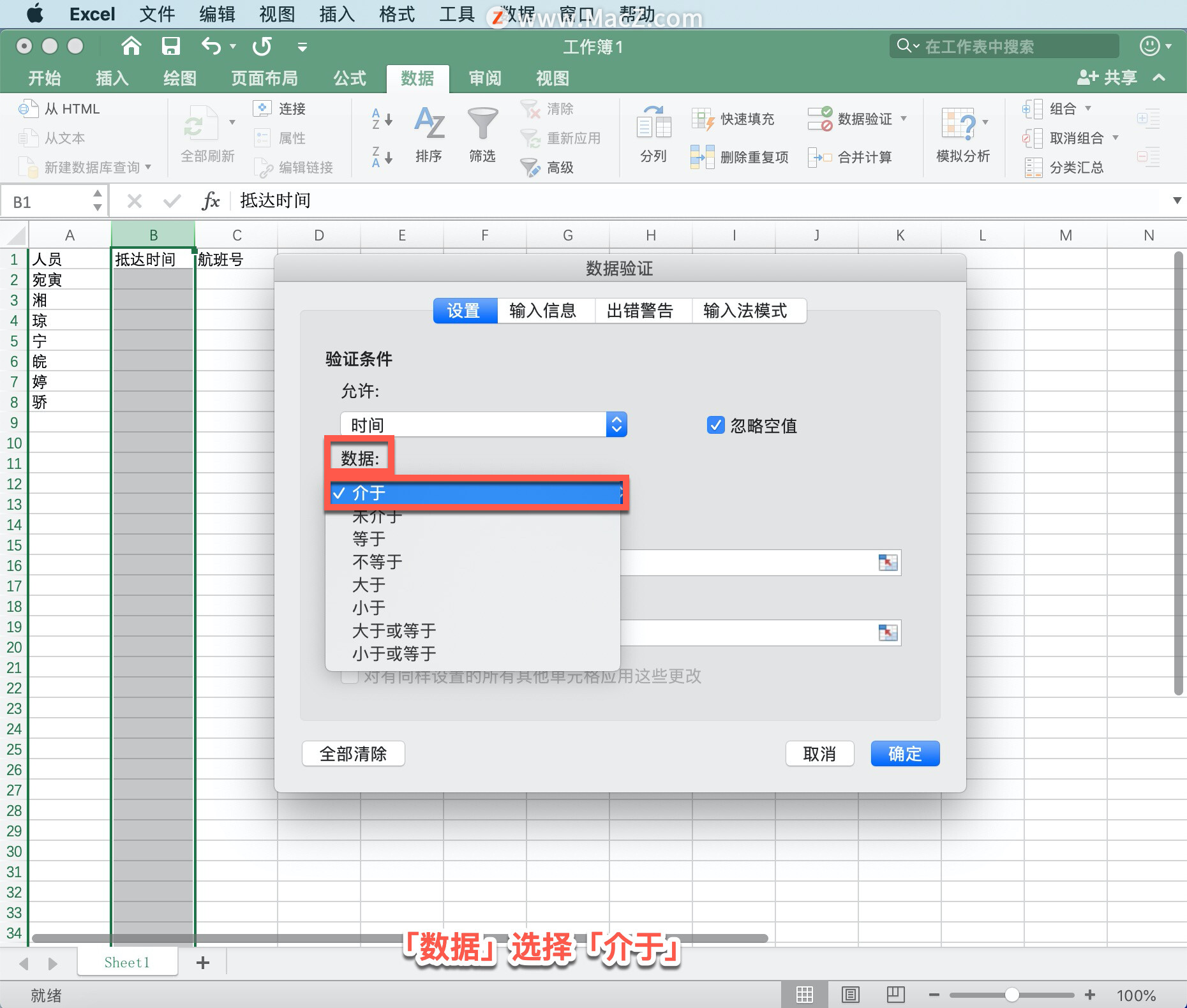Select 未介于 in the dropdown list
1187x1008 pixels.
point(472,516)
